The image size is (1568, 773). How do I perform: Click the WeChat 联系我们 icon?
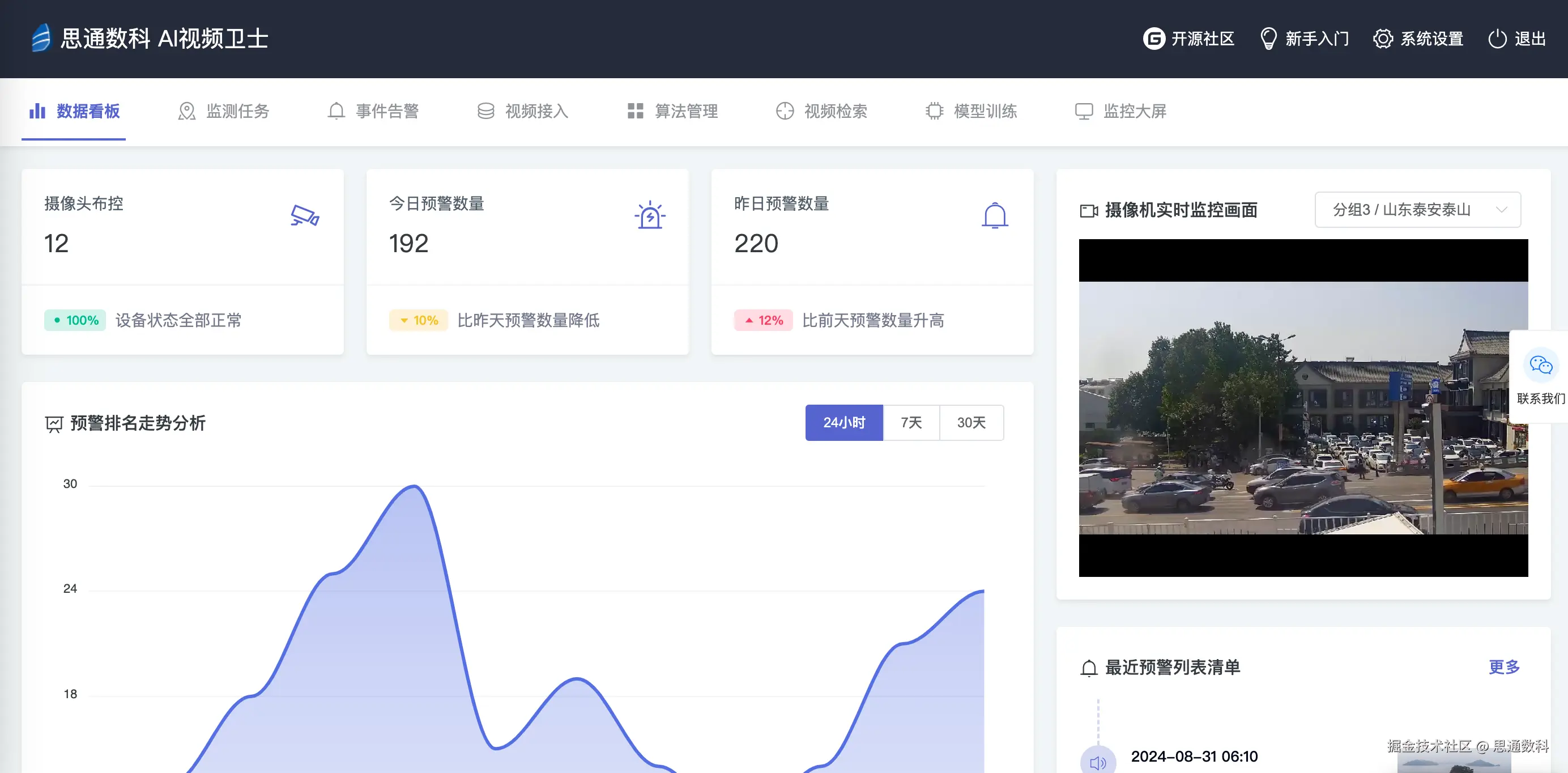(x=1541, y=366)
